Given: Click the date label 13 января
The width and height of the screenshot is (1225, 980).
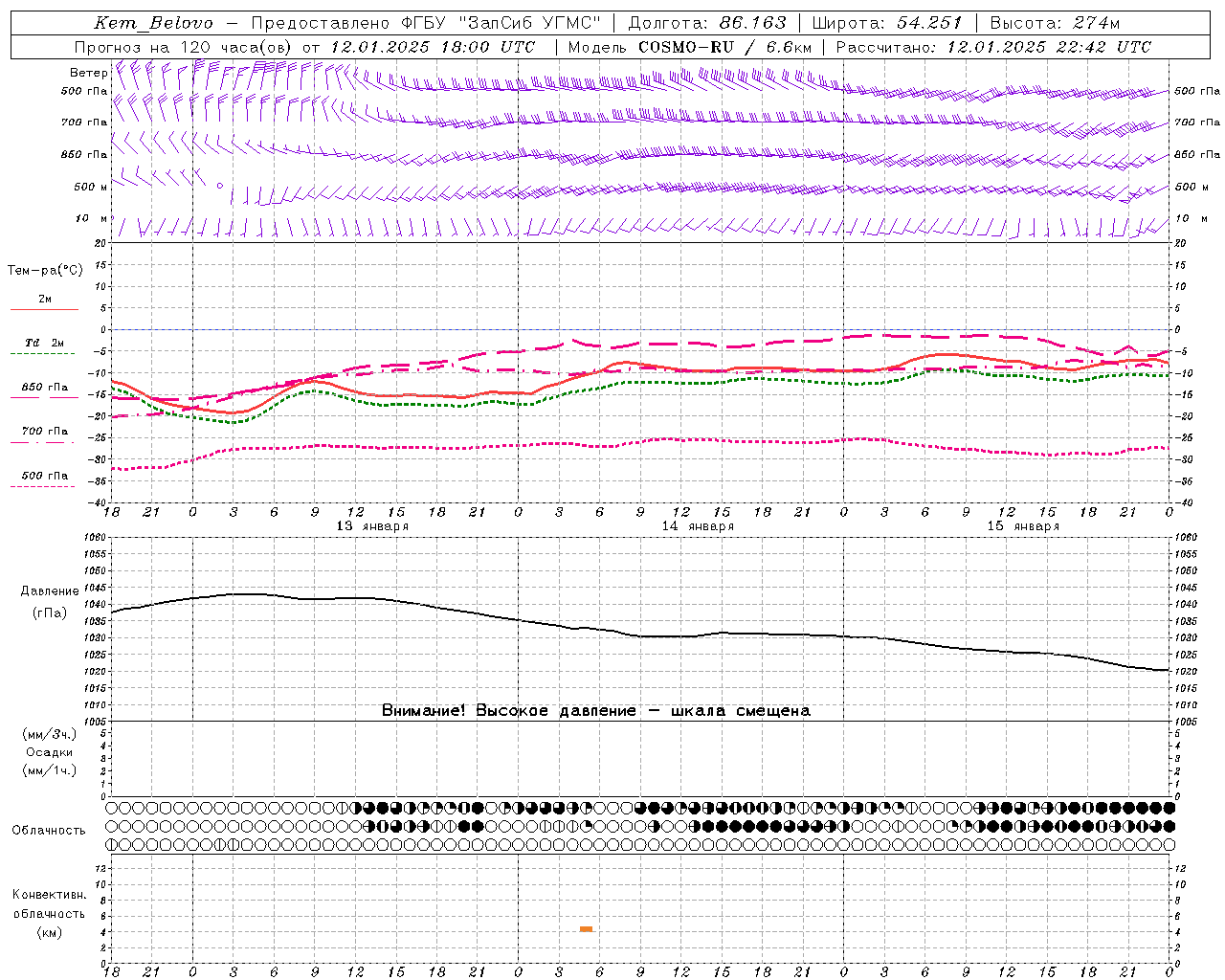Looking at the screenshot, I should [372, 526].
